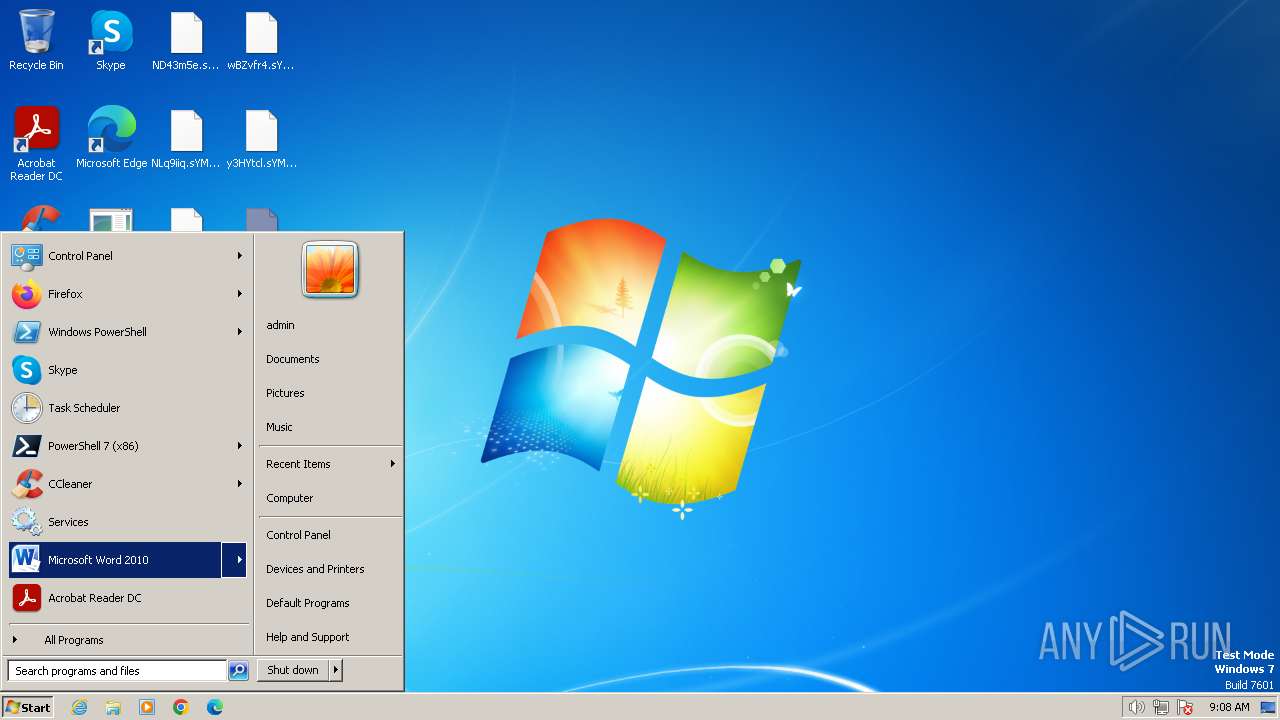Open Documents from Start menu

[293, 359]
